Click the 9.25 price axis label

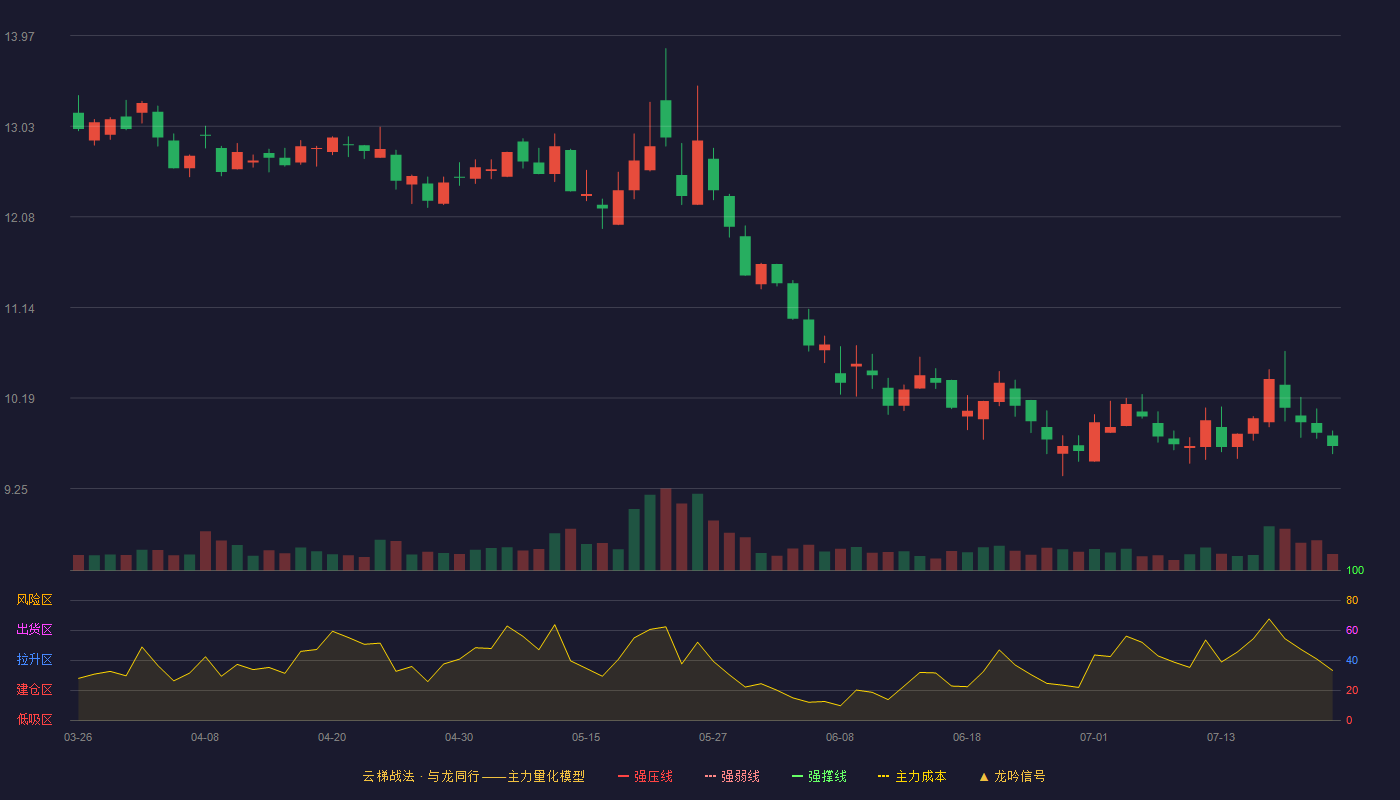point(16,490)
